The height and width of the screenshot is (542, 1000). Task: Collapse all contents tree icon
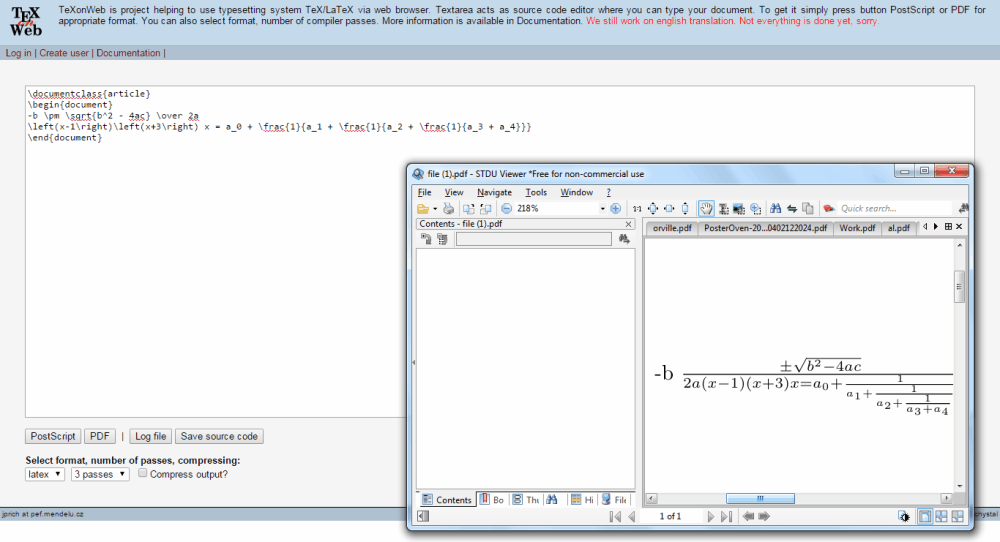click(x=442, y=239)
